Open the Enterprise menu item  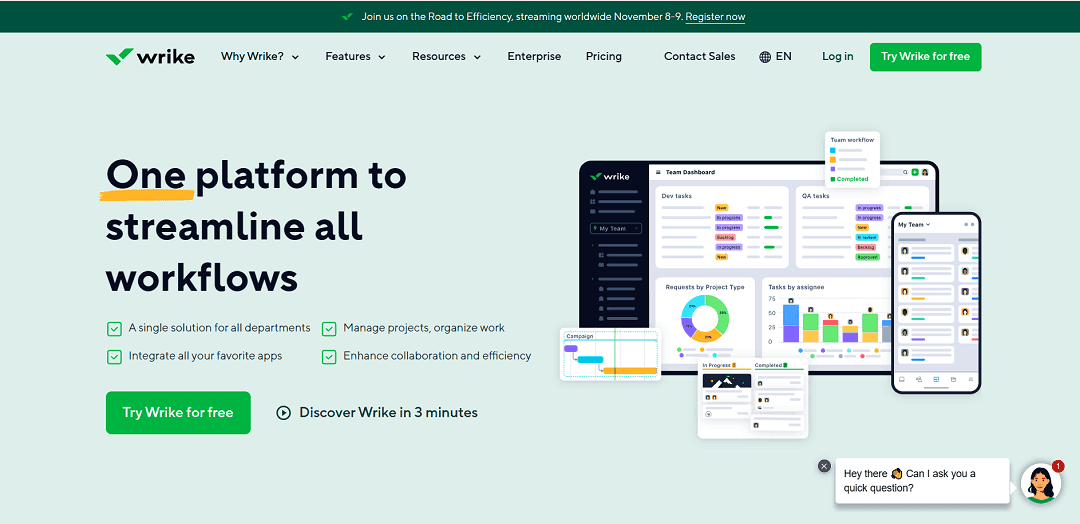click(x=534, y=56)
